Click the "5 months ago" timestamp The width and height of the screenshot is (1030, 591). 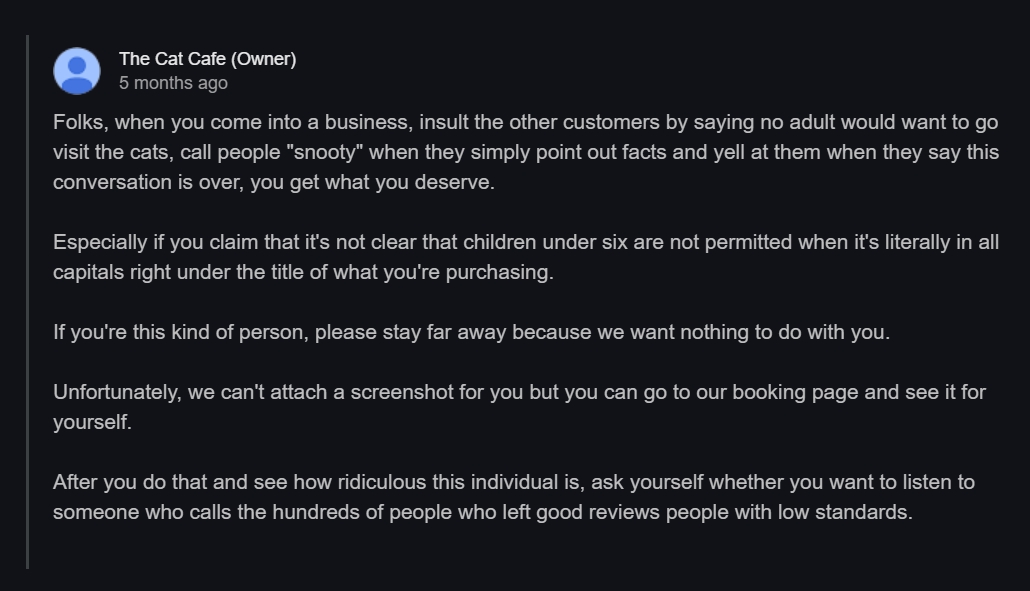click(173, 83)
